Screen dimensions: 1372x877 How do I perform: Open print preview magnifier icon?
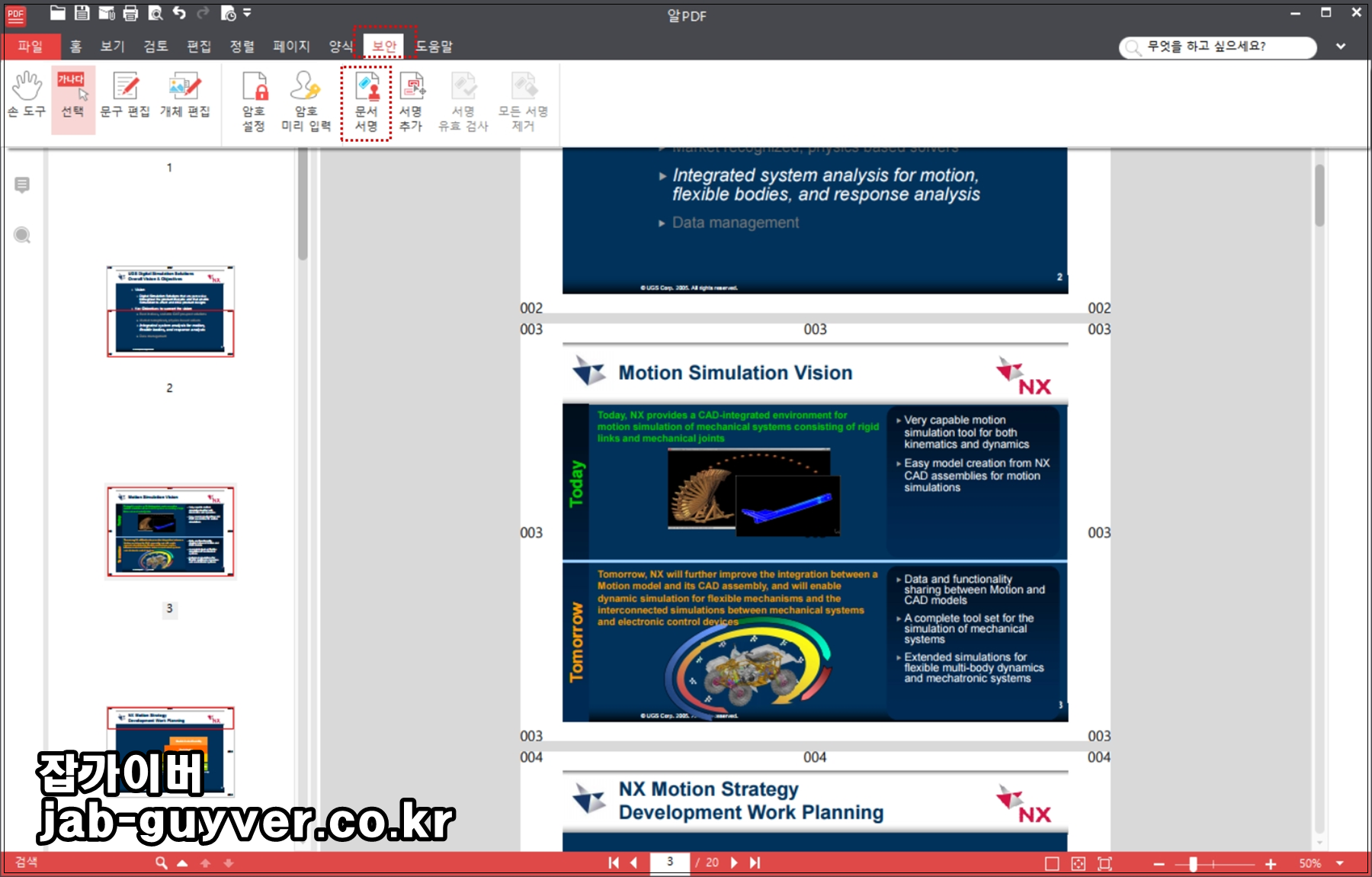click(155, 12)
